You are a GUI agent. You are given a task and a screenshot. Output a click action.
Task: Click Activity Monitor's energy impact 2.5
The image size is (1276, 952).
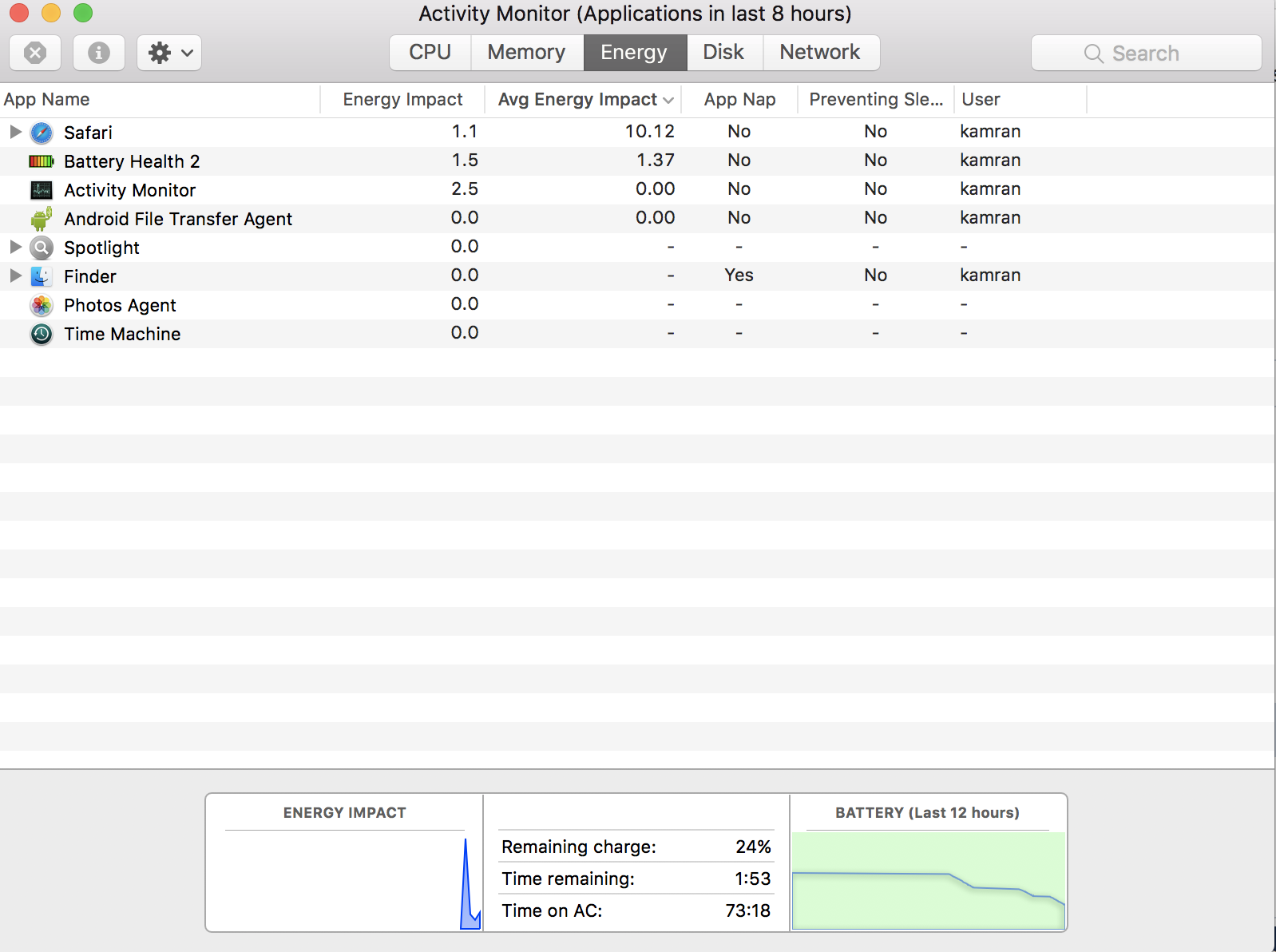[465, 188]
